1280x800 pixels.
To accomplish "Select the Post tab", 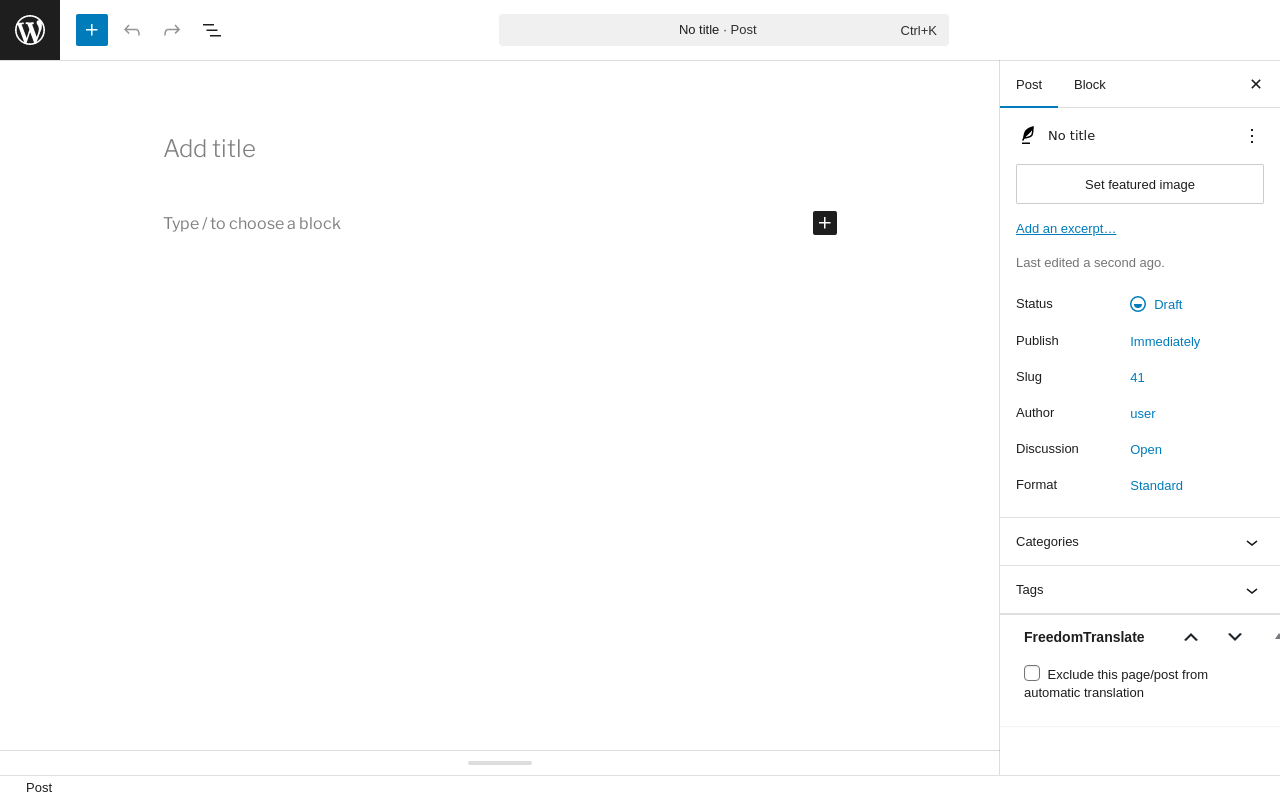I will [x=1029, y=84].
